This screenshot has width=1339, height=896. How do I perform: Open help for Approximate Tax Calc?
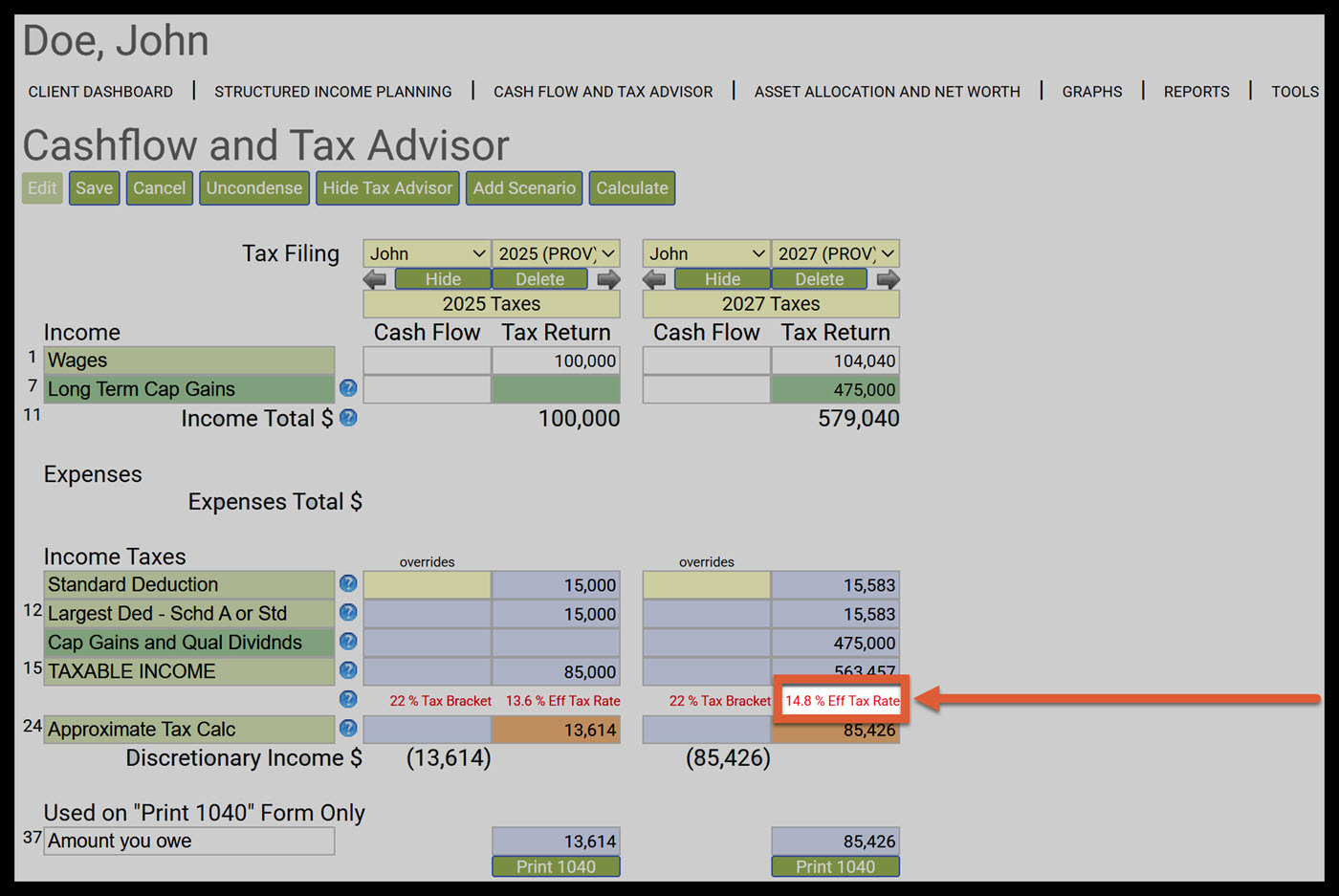click(348, 729)
